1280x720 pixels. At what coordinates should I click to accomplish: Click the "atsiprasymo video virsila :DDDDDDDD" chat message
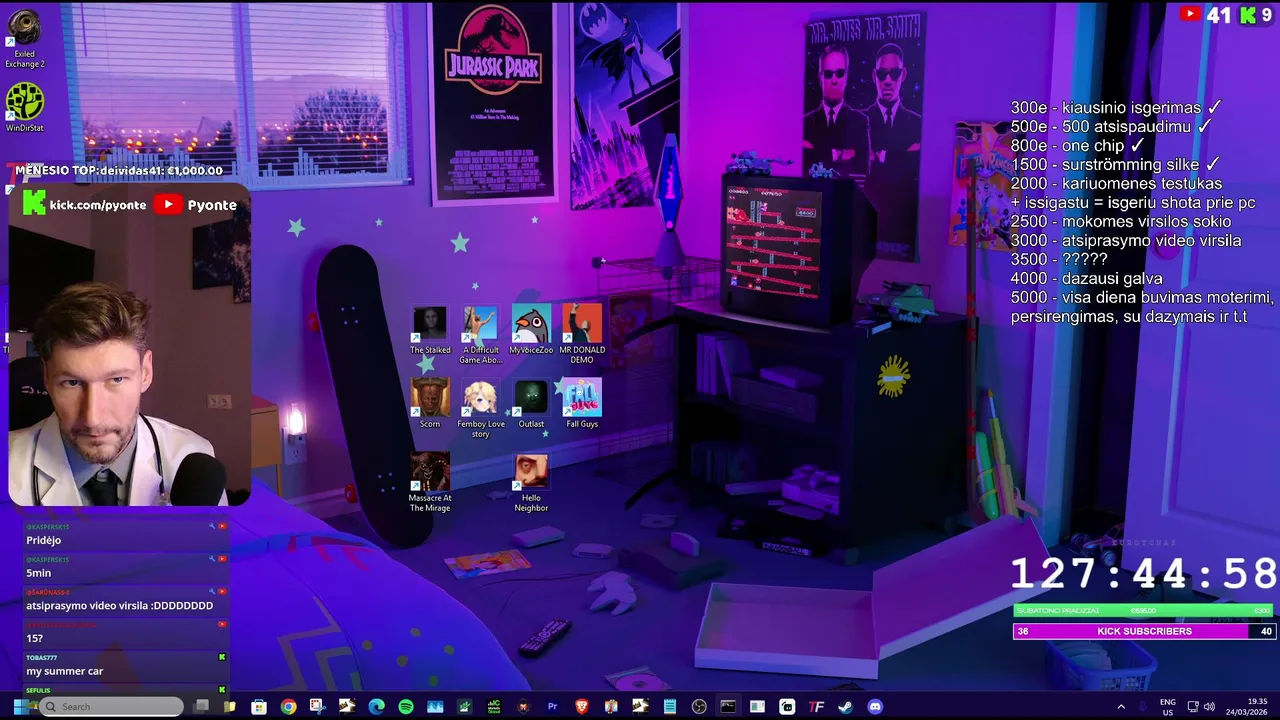point(120,605)
